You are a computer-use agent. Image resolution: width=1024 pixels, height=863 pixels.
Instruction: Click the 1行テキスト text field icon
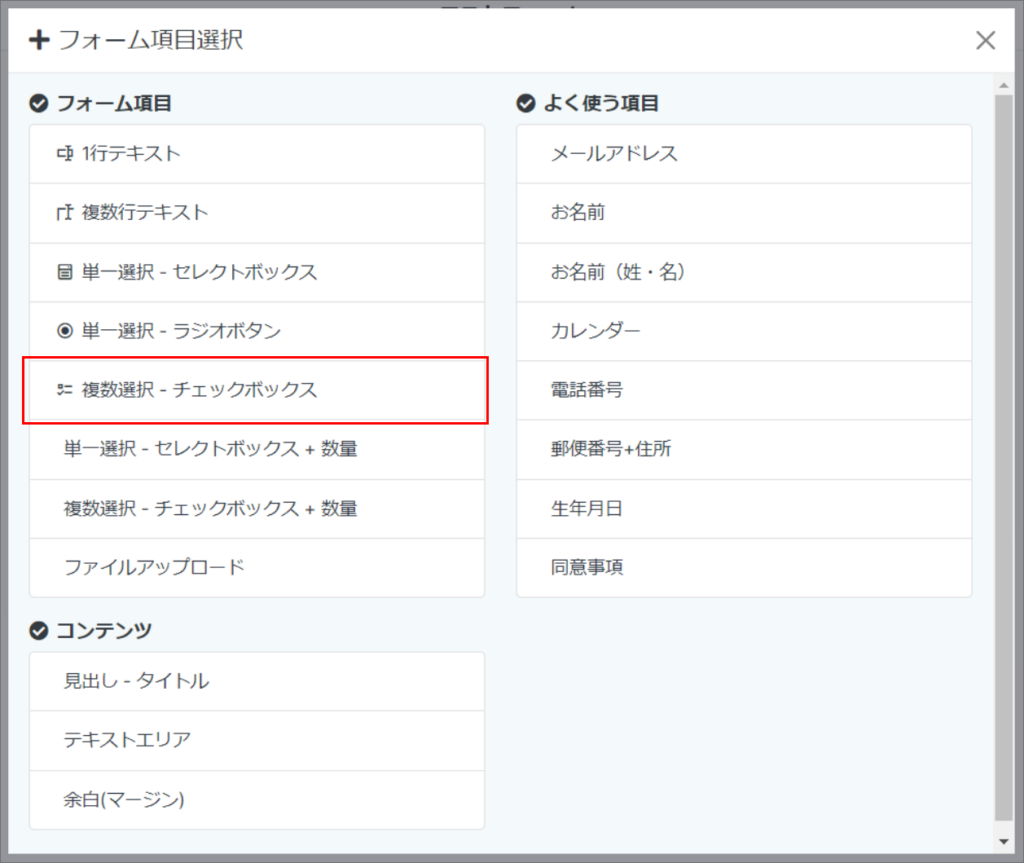click(65, 154)
